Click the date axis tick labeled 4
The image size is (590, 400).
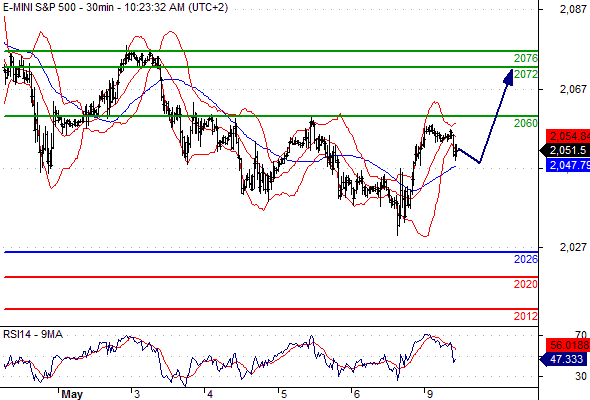click(210, 394)
